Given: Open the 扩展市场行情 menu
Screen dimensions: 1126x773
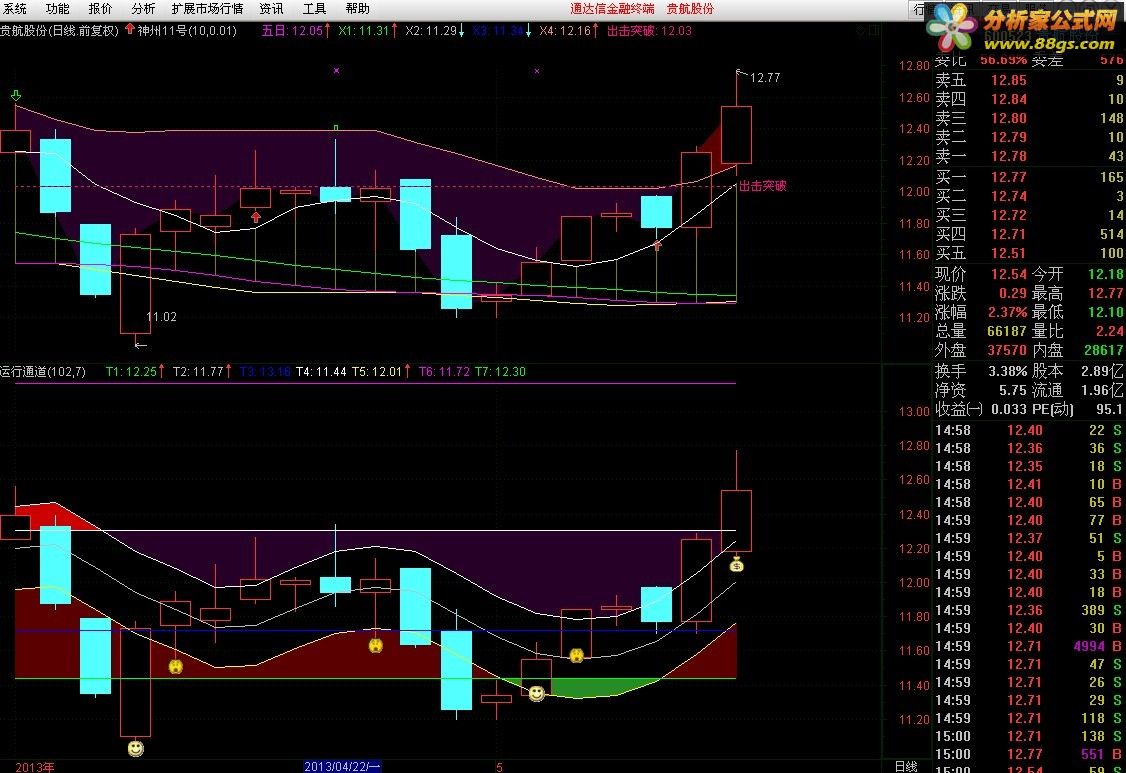Looking at the screenshot, I should 208,9.
